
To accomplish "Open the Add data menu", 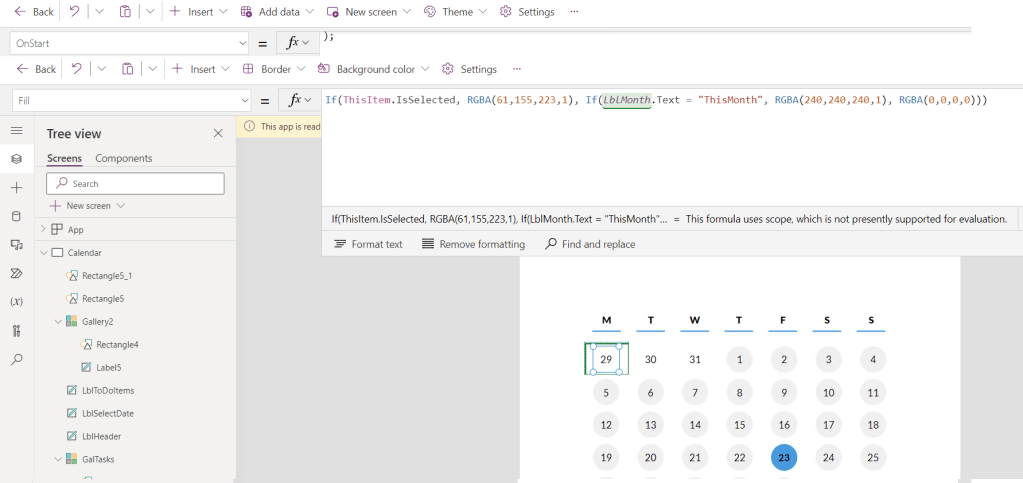I will [277, 12].
